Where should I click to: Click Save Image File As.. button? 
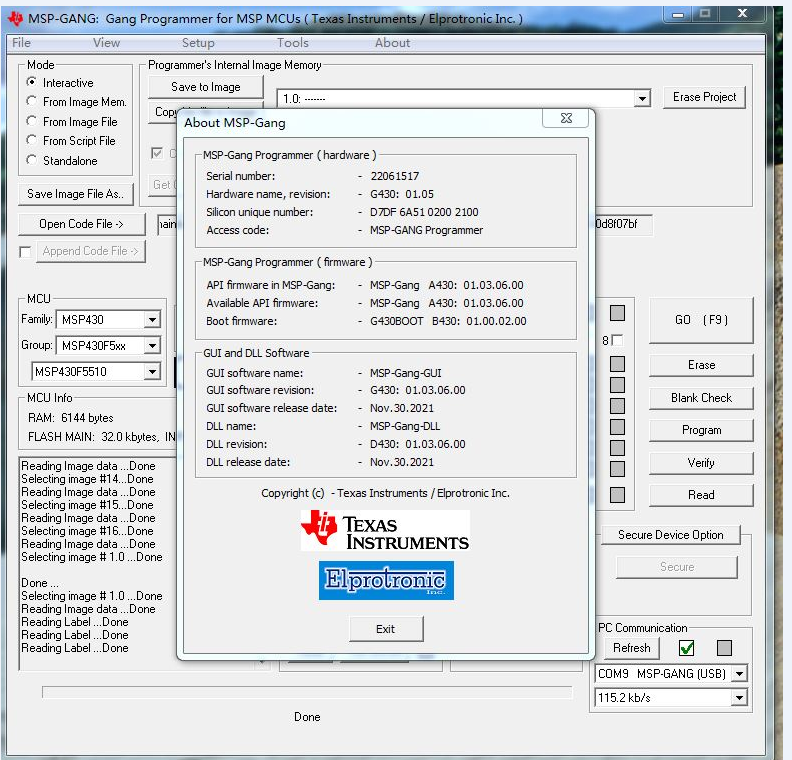coord(76,194)
